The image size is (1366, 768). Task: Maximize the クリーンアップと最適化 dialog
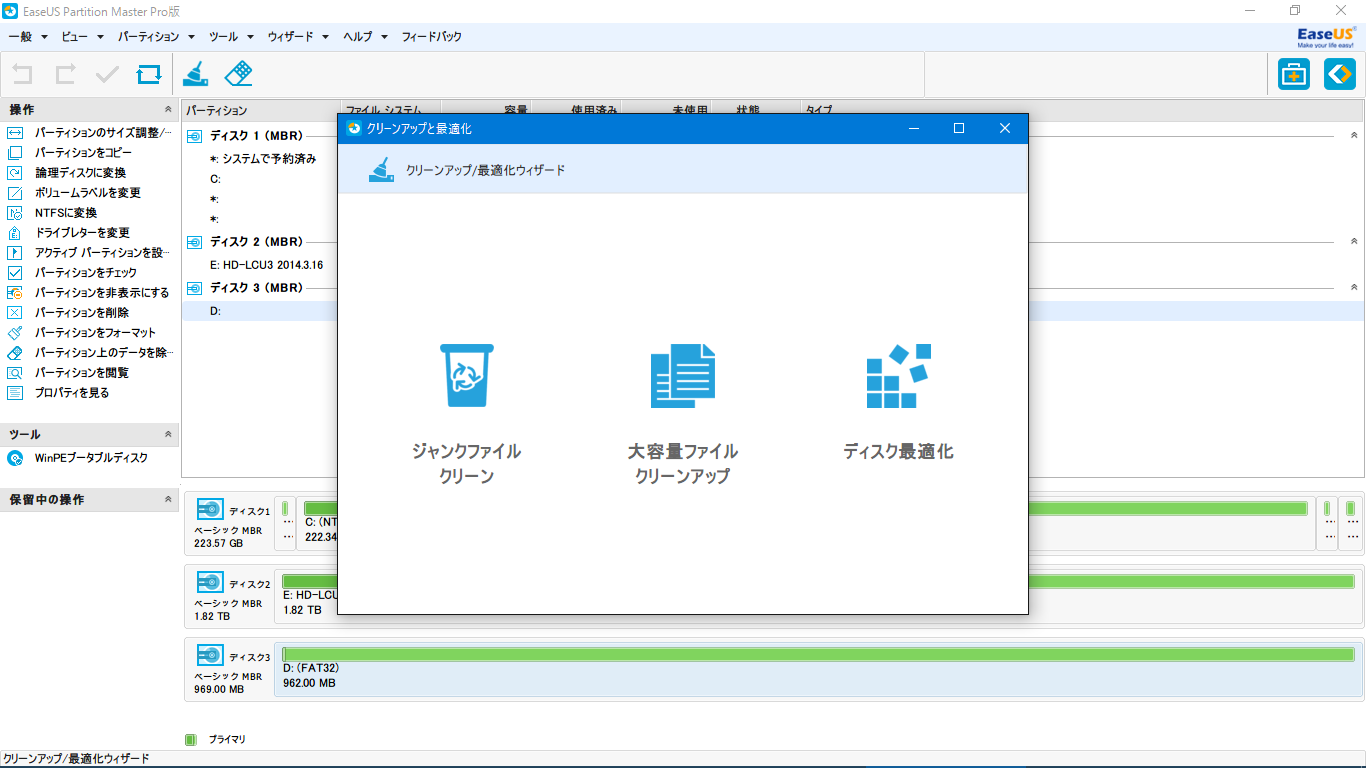tap(959, 128)
